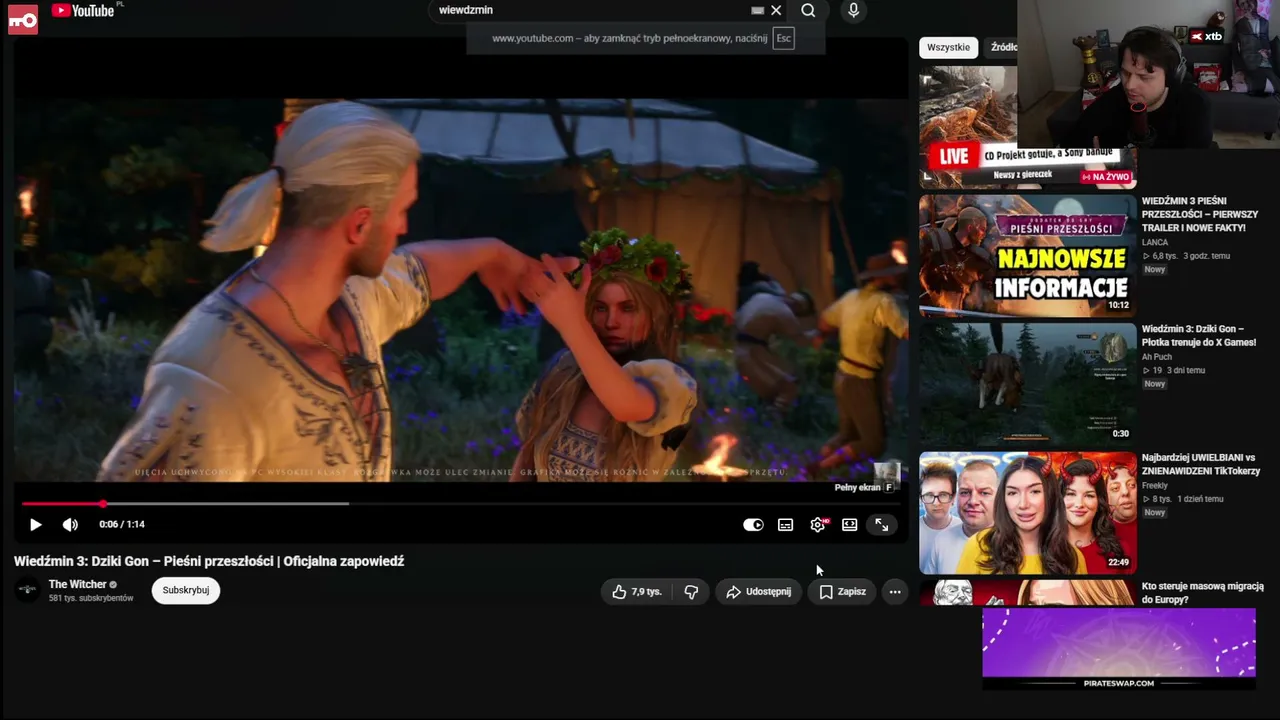Seek on the red video progress bar
Image resolution: width=1280 pixels, height=720 pixels.
(461, 503)
